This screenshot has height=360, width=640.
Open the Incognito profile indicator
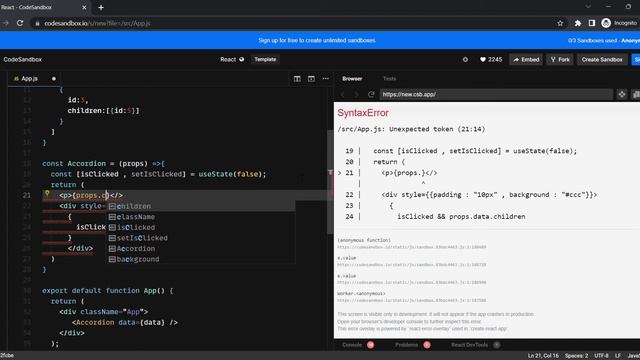(619, 23)
